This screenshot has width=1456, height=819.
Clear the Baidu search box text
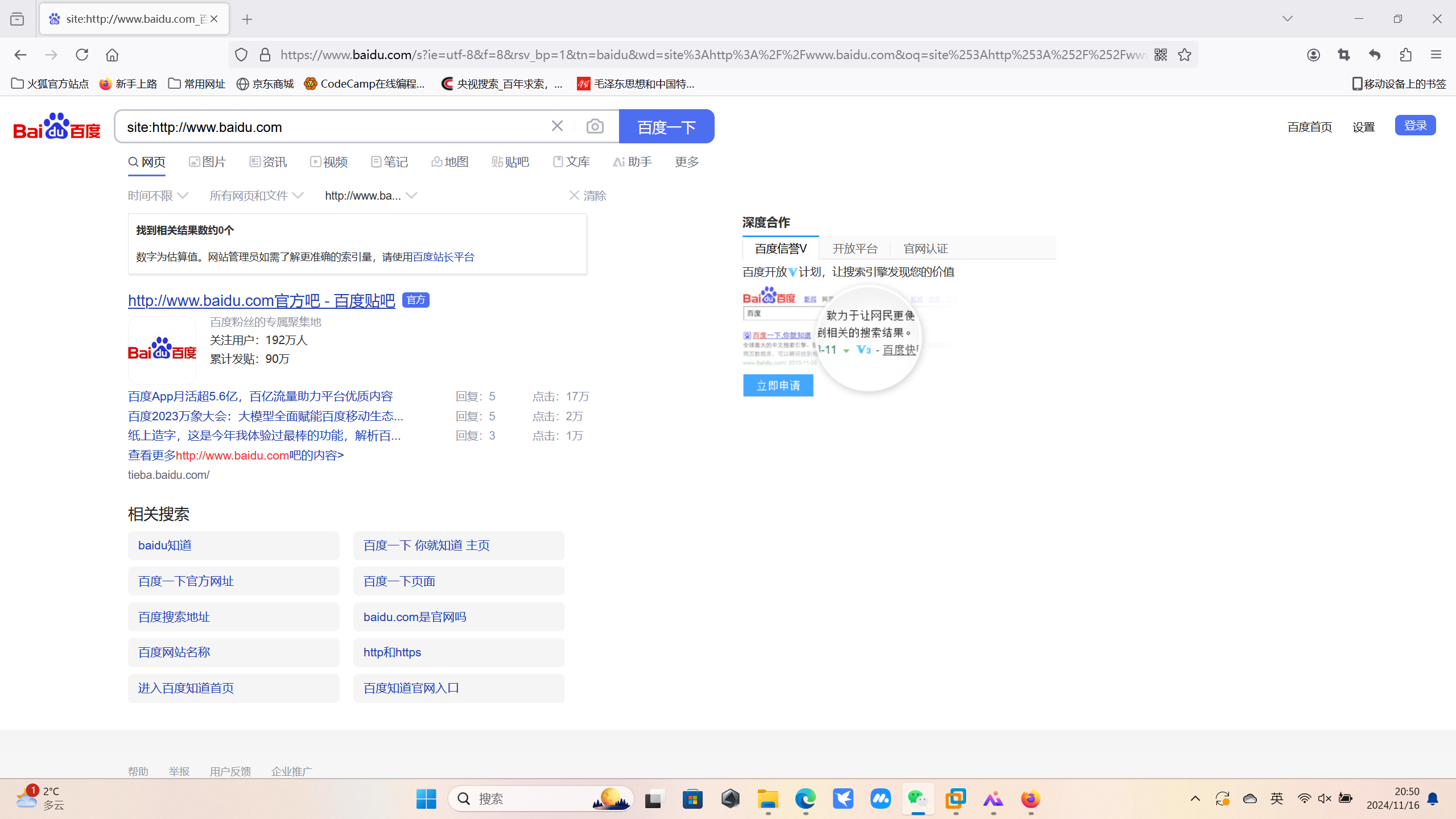click(x=557, y=126)
